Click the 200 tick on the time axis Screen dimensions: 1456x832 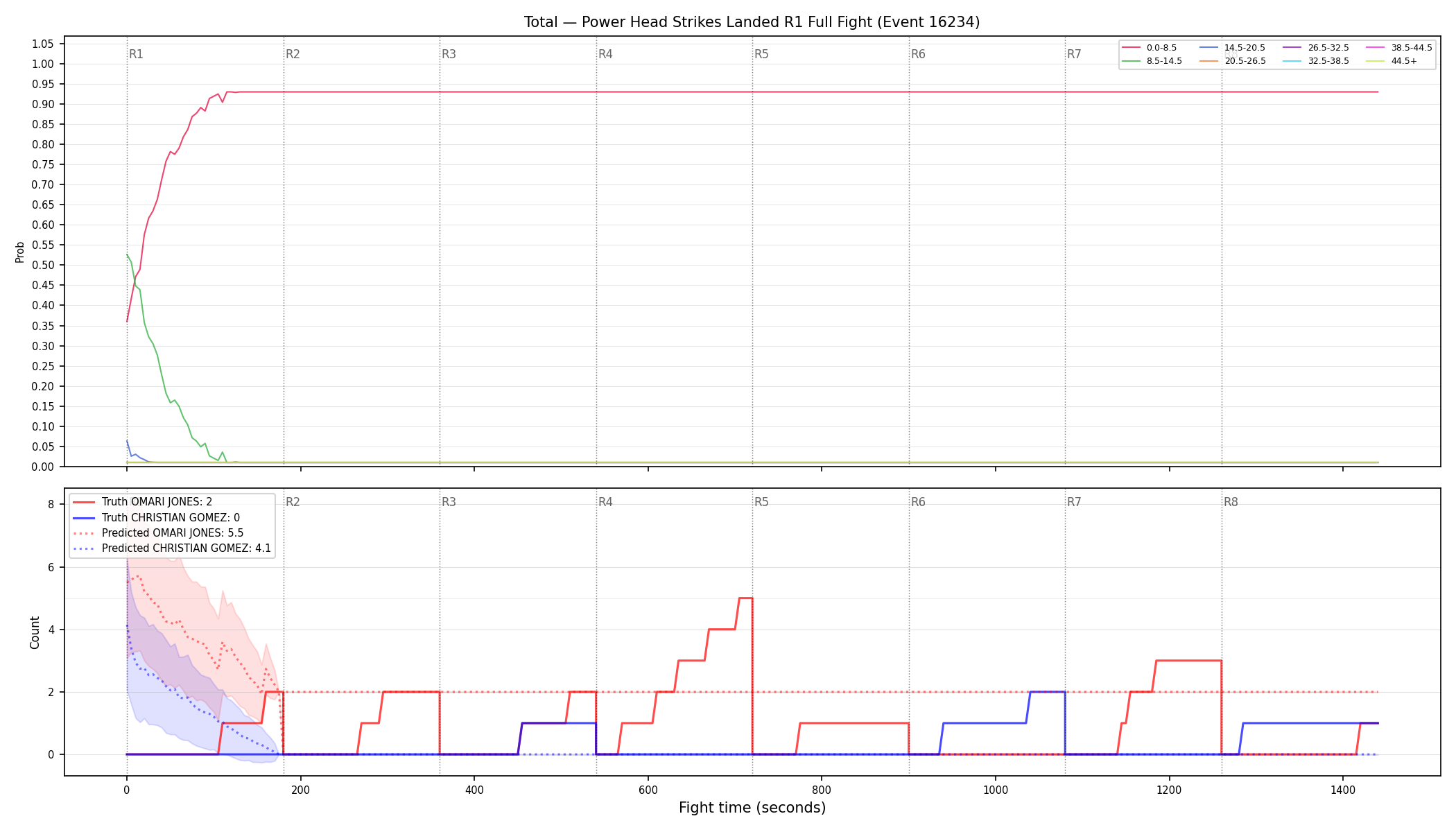300,789
